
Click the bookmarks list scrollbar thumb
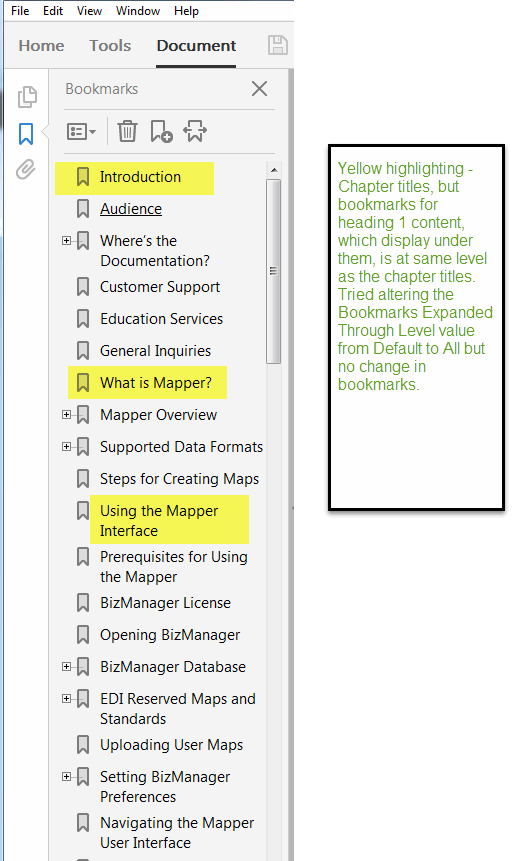(273, 271)
